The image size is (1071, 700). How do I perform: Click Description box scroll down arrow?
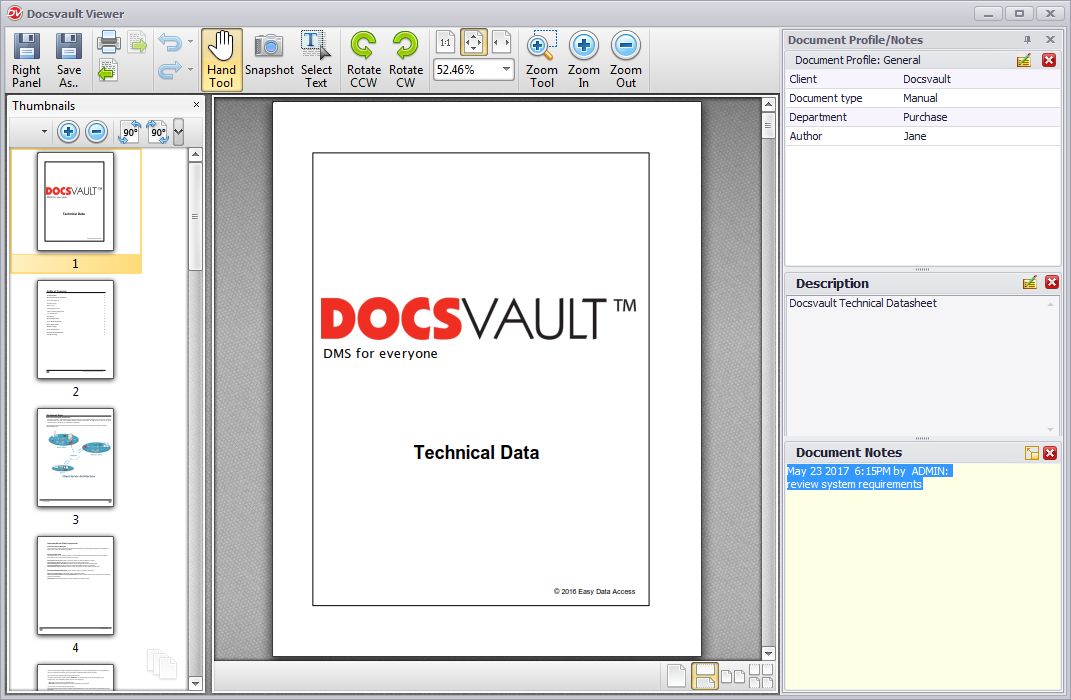pyautogui.click(x=1051, y=430)
